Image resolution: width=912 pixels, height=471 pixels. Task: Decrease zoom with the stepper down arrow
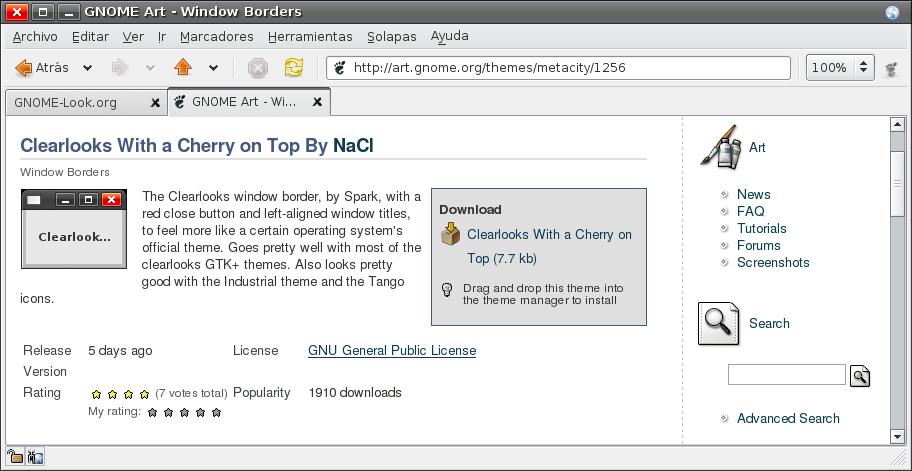click(x=864, y=73)
